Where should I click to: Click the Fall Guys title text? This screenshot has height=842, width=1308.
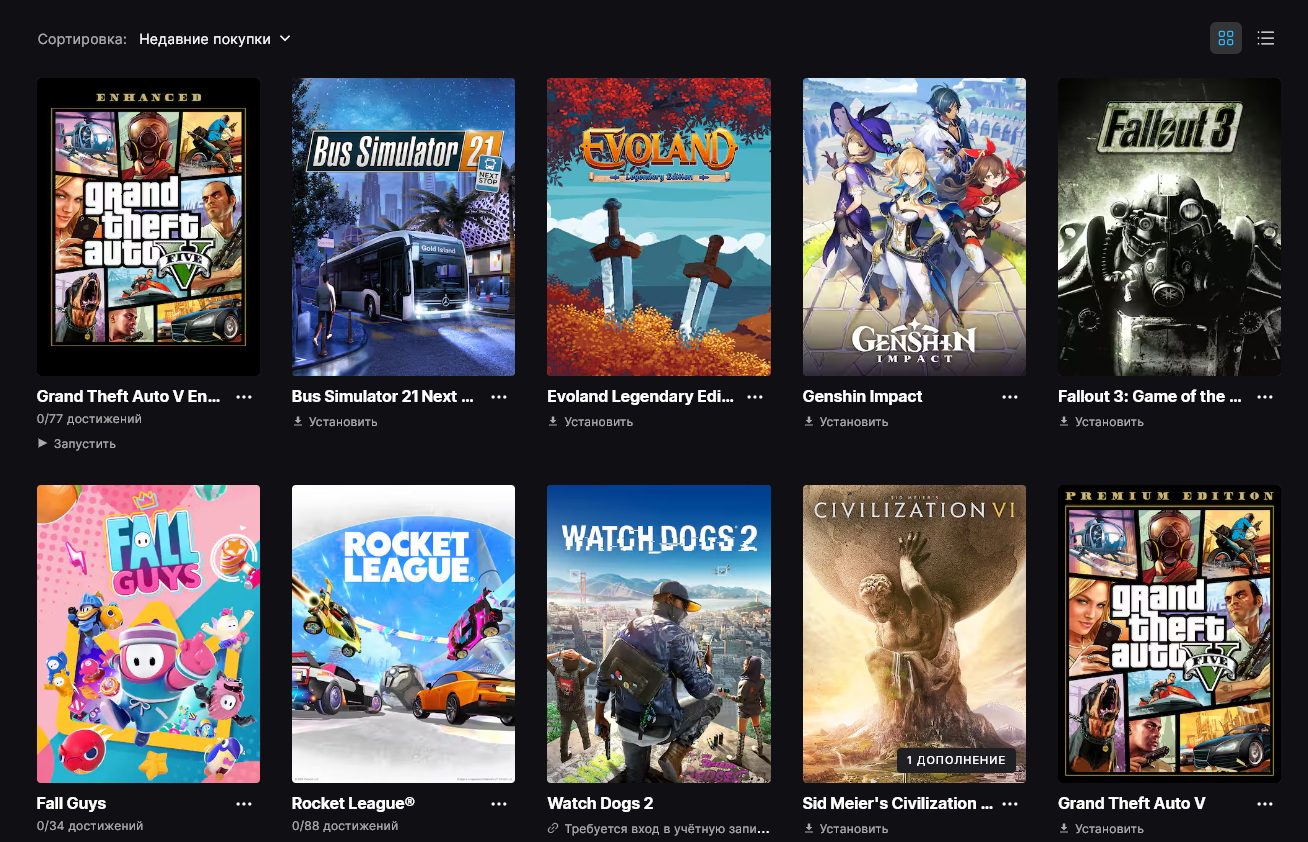click(71, 804)
